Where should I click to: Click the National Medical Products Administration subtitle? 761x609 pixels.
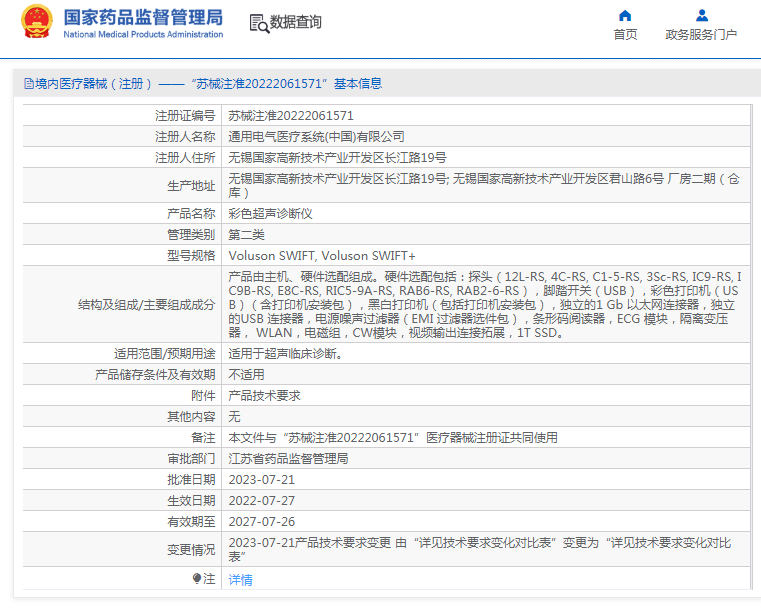(x=143, y=35)
